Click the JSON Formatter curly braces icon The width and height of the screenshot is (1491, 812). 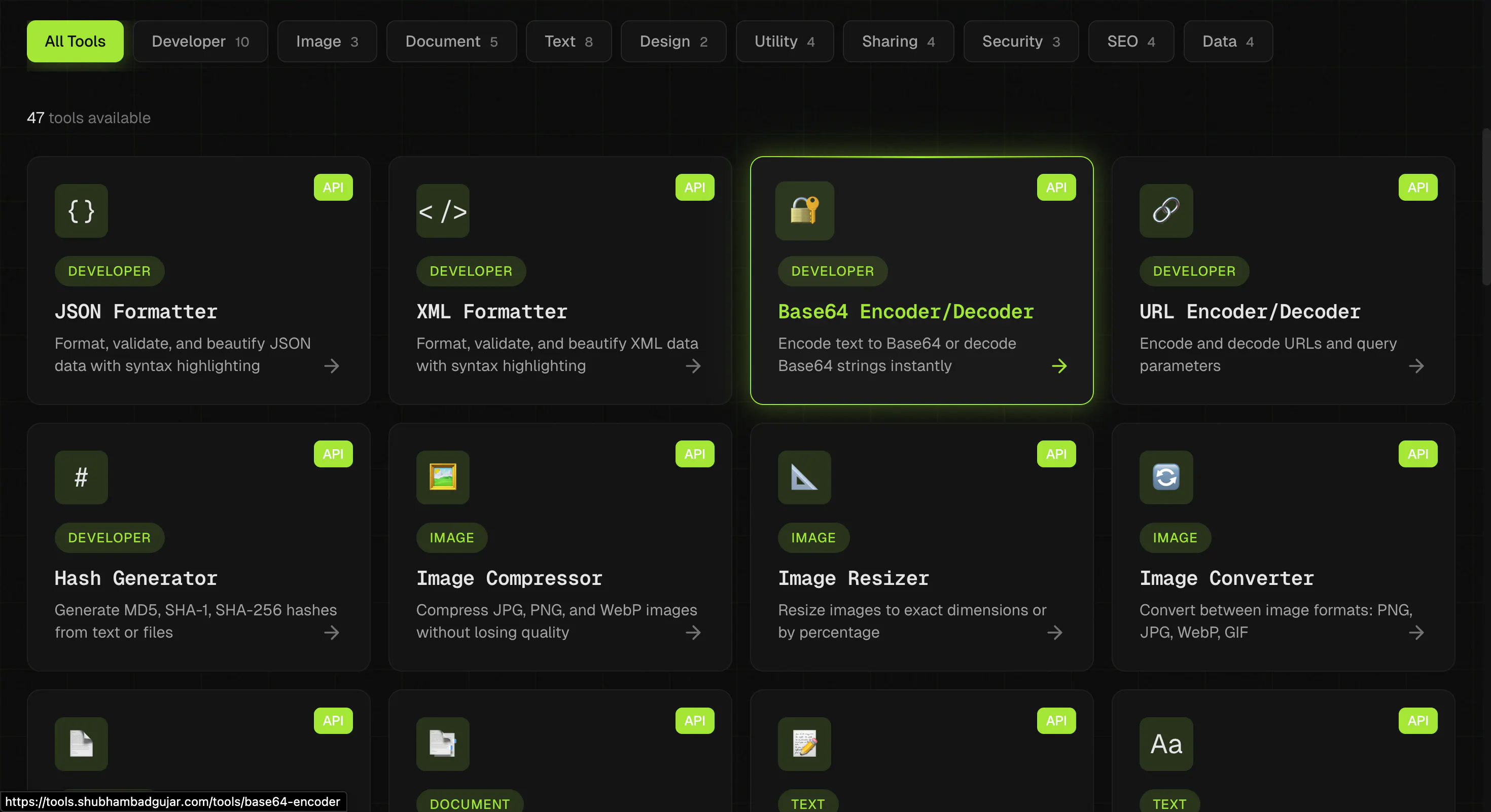[81, 211]
